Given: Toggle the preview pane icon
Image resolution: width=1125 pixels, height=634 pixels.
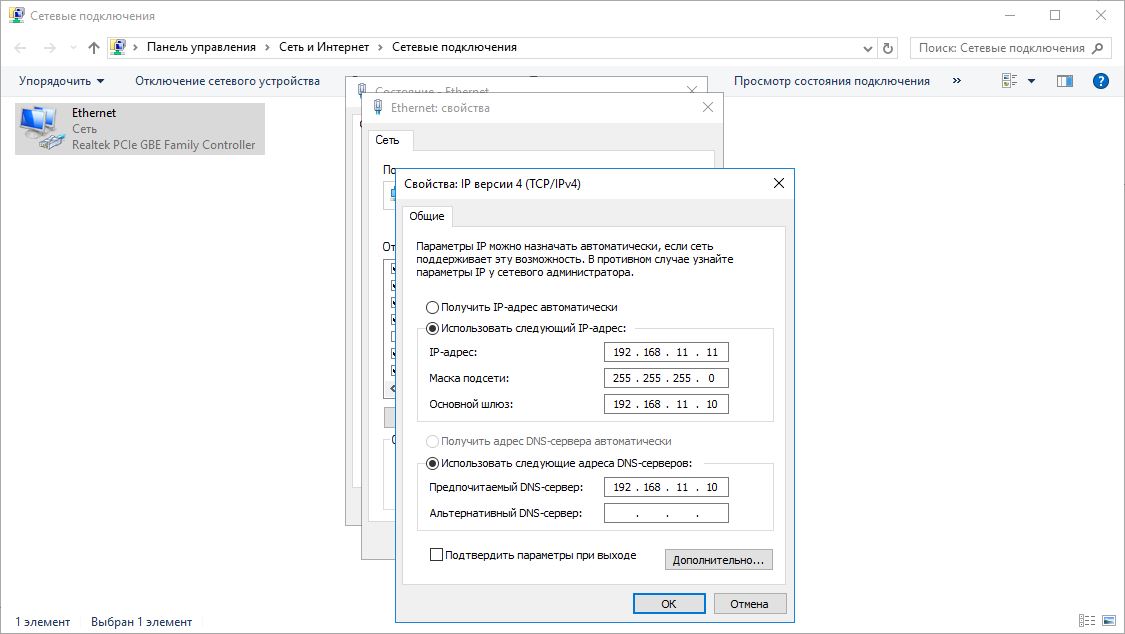Looking at the screenshot, I should pyautogui.click(x=1064, y=81).
